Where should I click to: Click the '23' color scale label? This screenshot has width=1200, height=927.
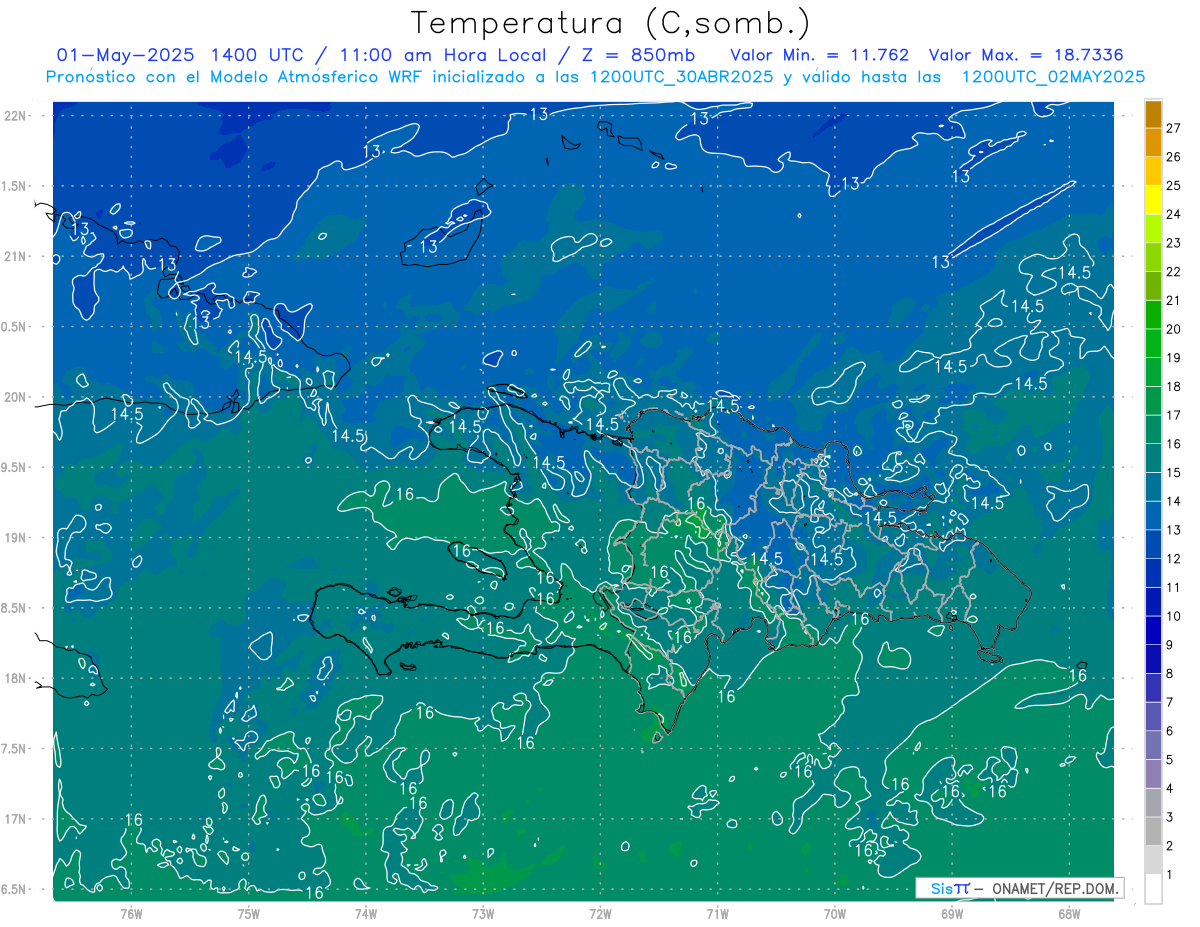[x=1173, y=243]
